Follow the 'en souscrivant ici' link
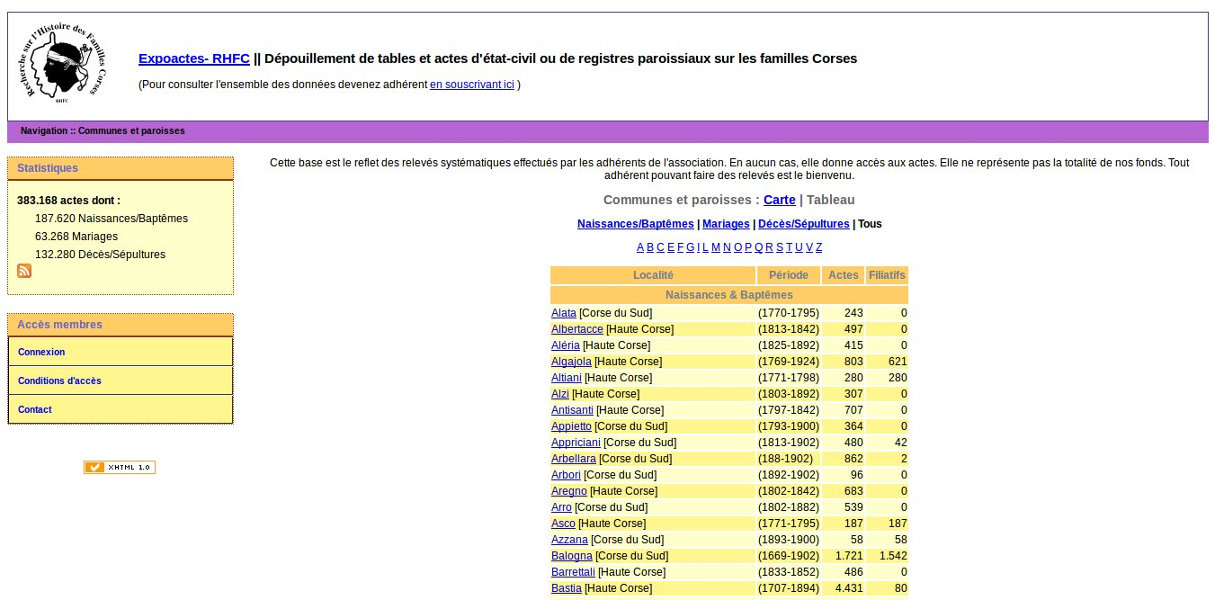 point(472,85)
